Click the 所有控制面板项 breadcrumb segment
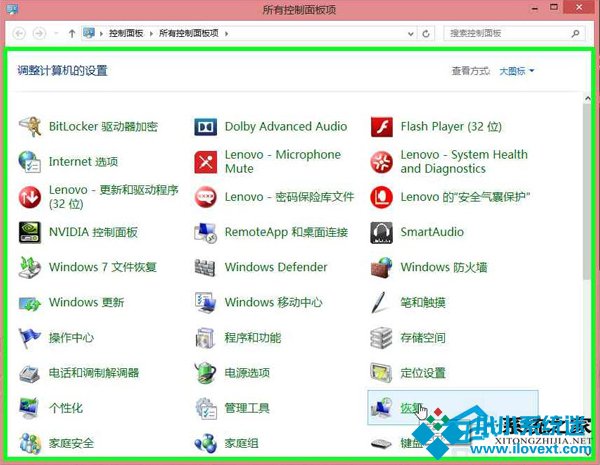The image size is (600, 465). click(189, 33)
